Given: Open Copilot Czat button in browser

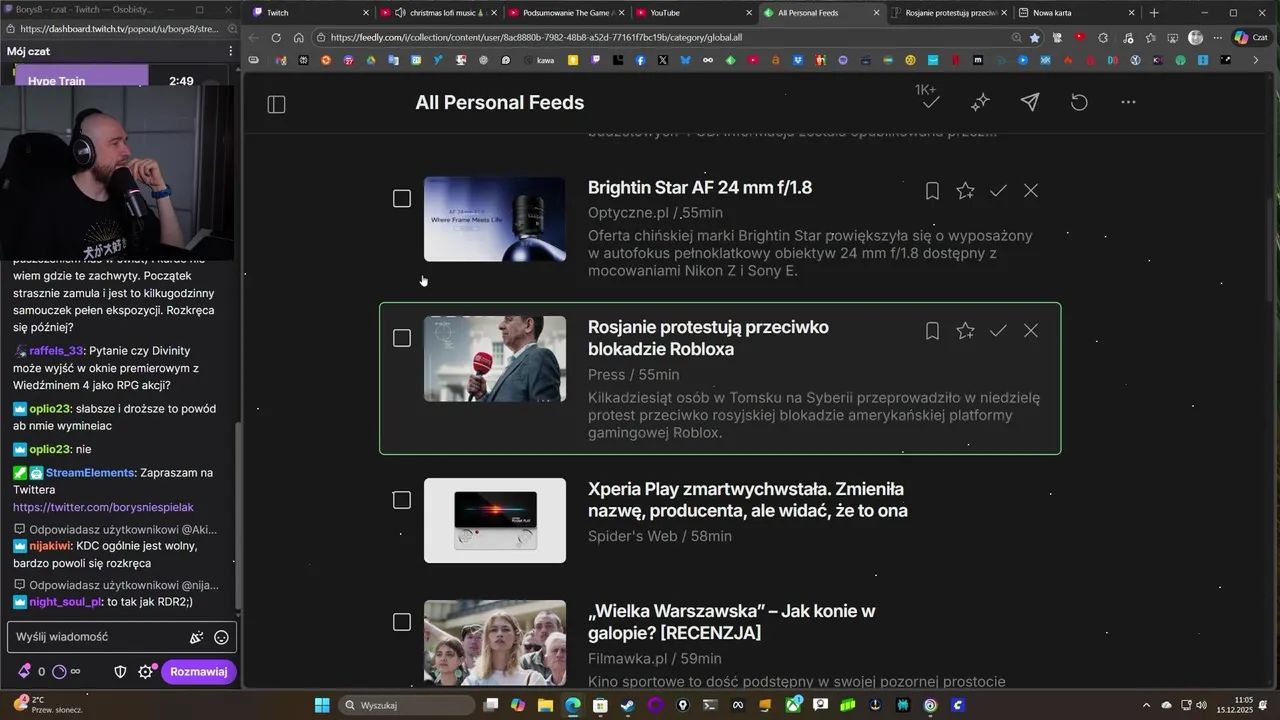Looking at the screenshot, I should pos(1250,38).
